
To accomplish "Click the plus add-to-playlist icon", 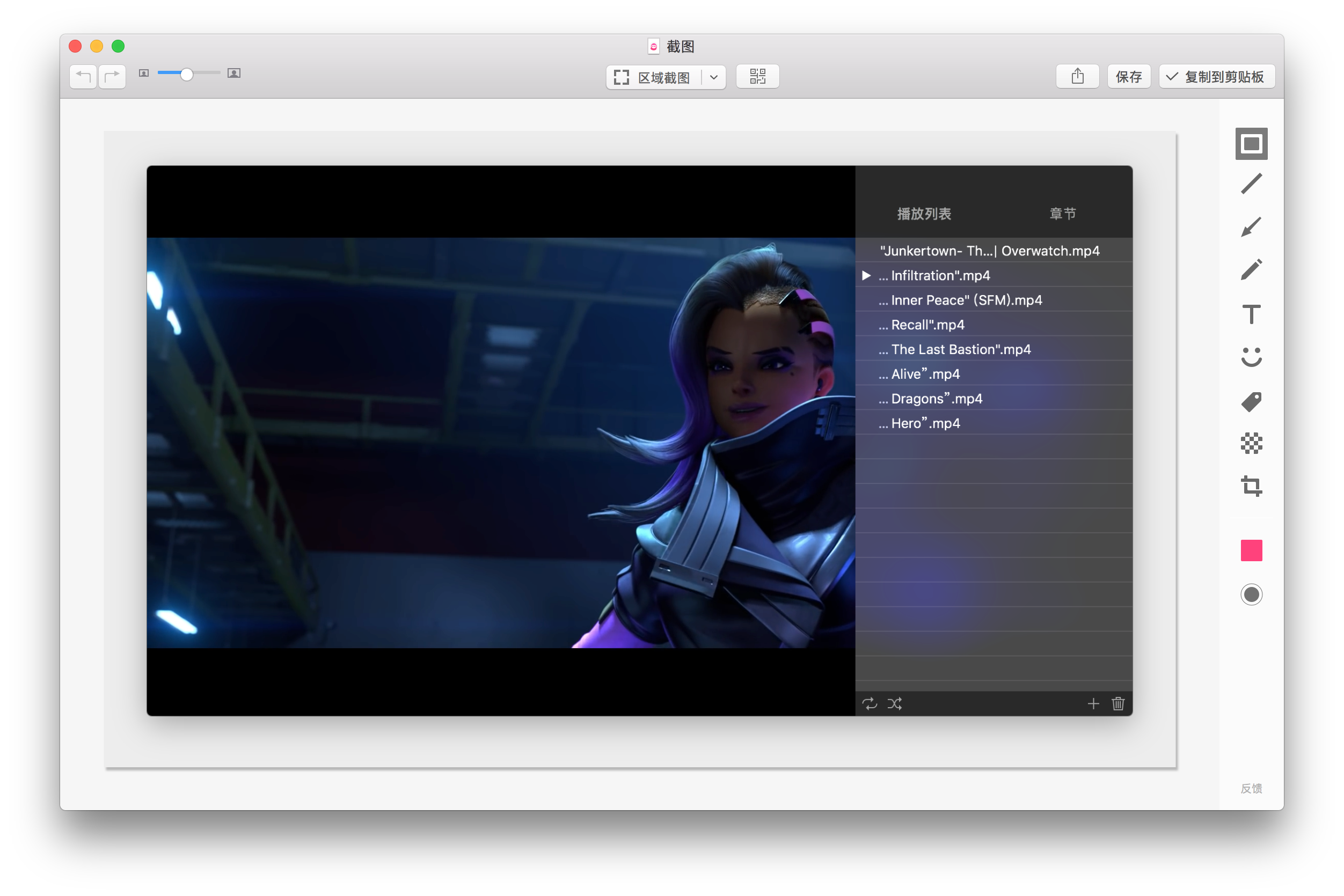I will [1093, 703].
